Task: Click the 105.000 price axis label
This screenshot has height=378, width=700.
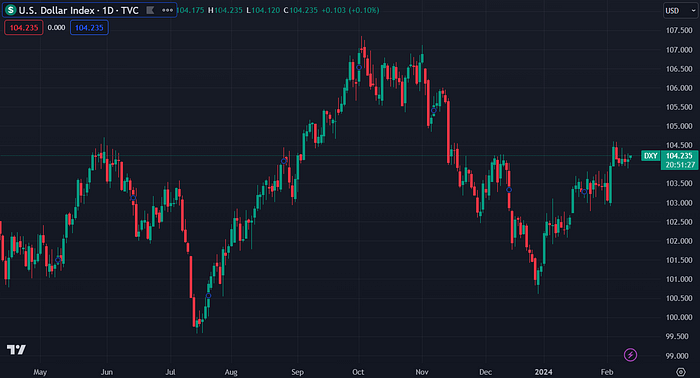Action: [679, 126]
